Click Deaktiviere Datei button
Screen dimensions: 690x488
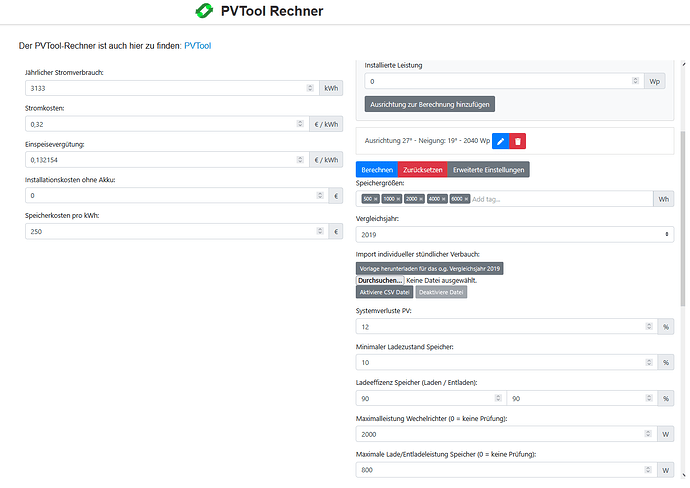click(x=441, y=292)
